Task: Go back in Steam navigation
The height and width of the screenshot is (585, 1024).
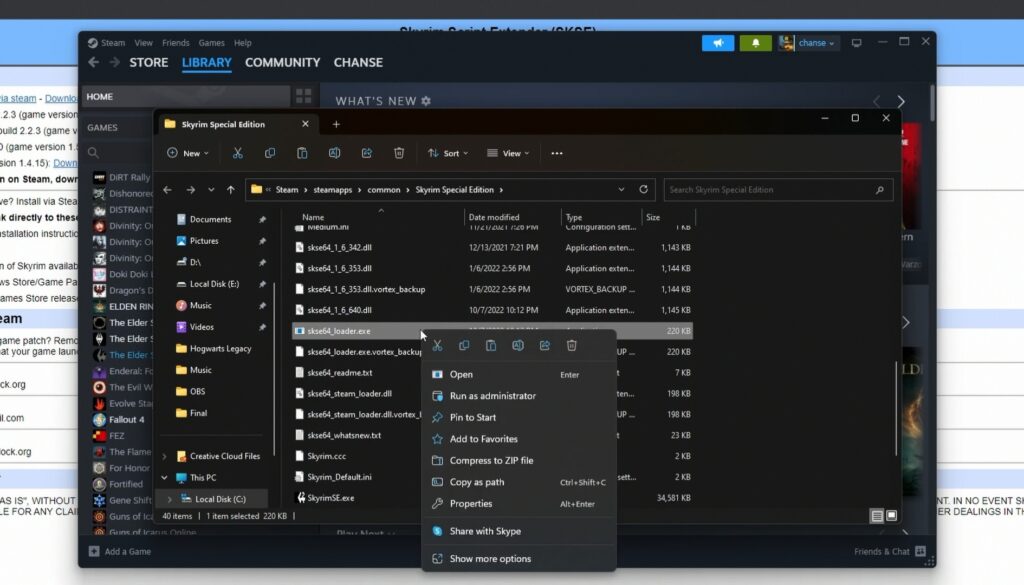Action: coord(93,62)
